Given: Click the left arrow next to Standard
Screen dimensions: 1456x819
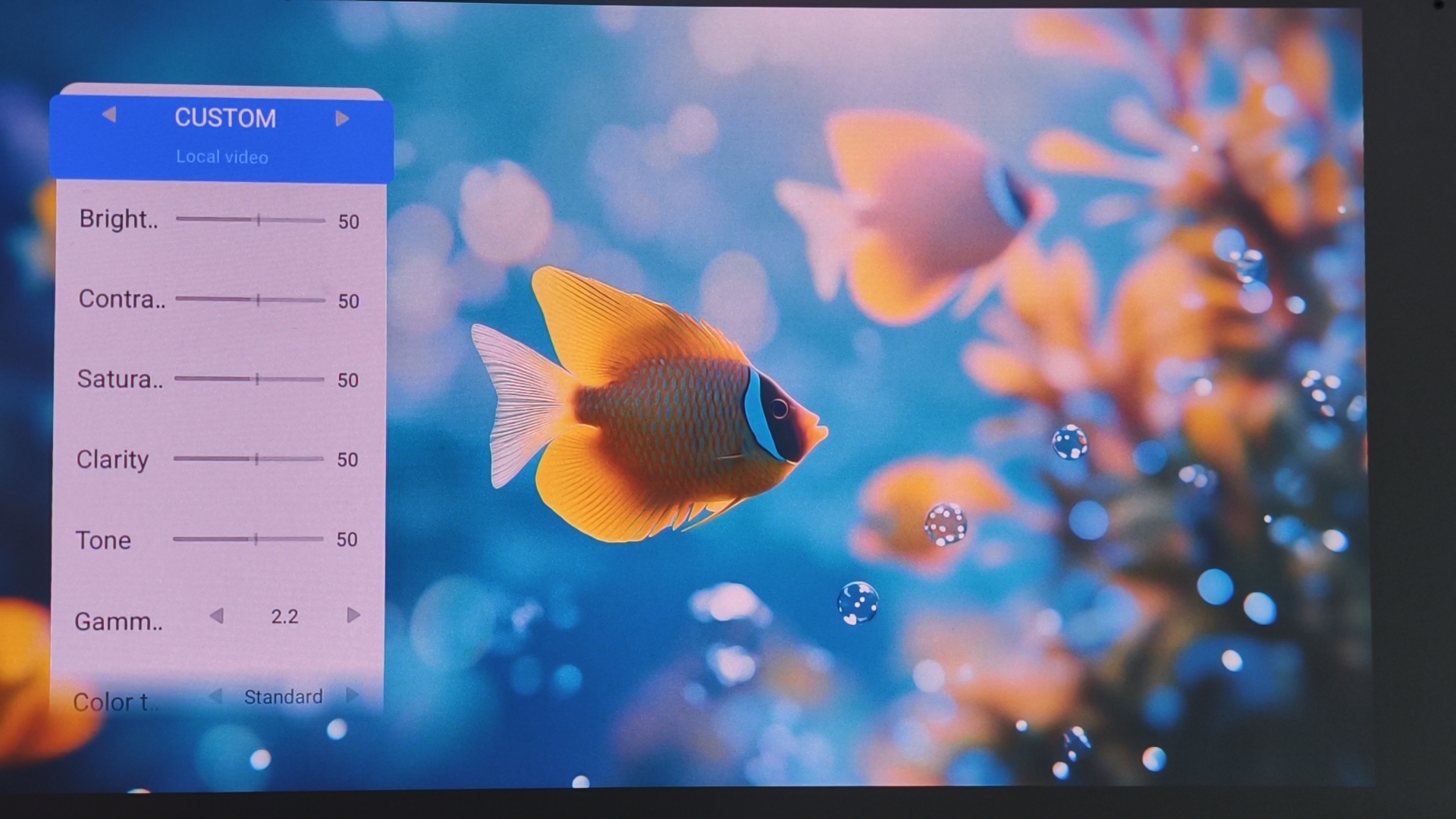Looking at the screenshot, I should pyautogui.click(x=215, y=695).
